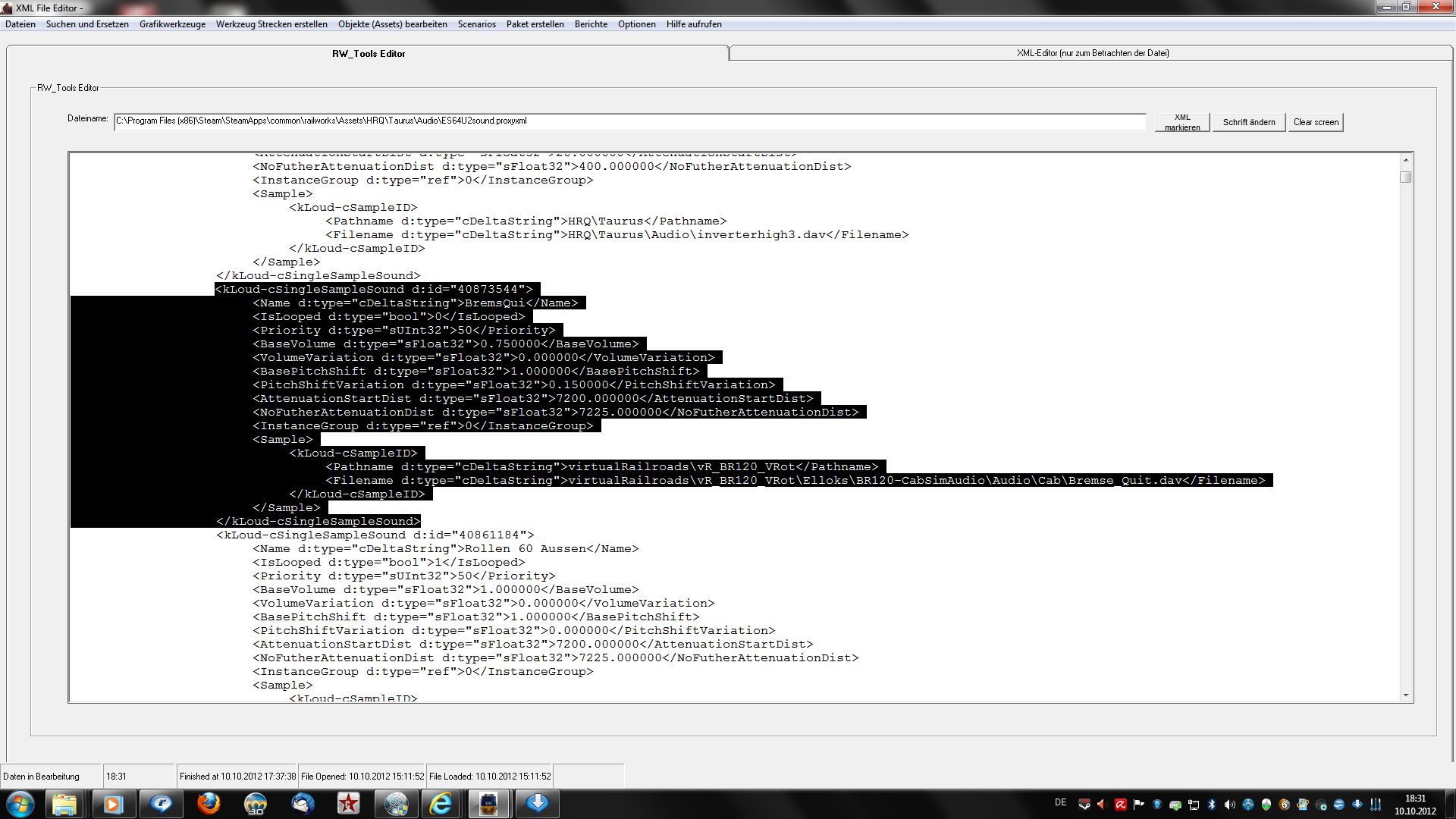
Task: Open the Windows Explorer folder taskbar icon
Action: (x=64, y=804)
